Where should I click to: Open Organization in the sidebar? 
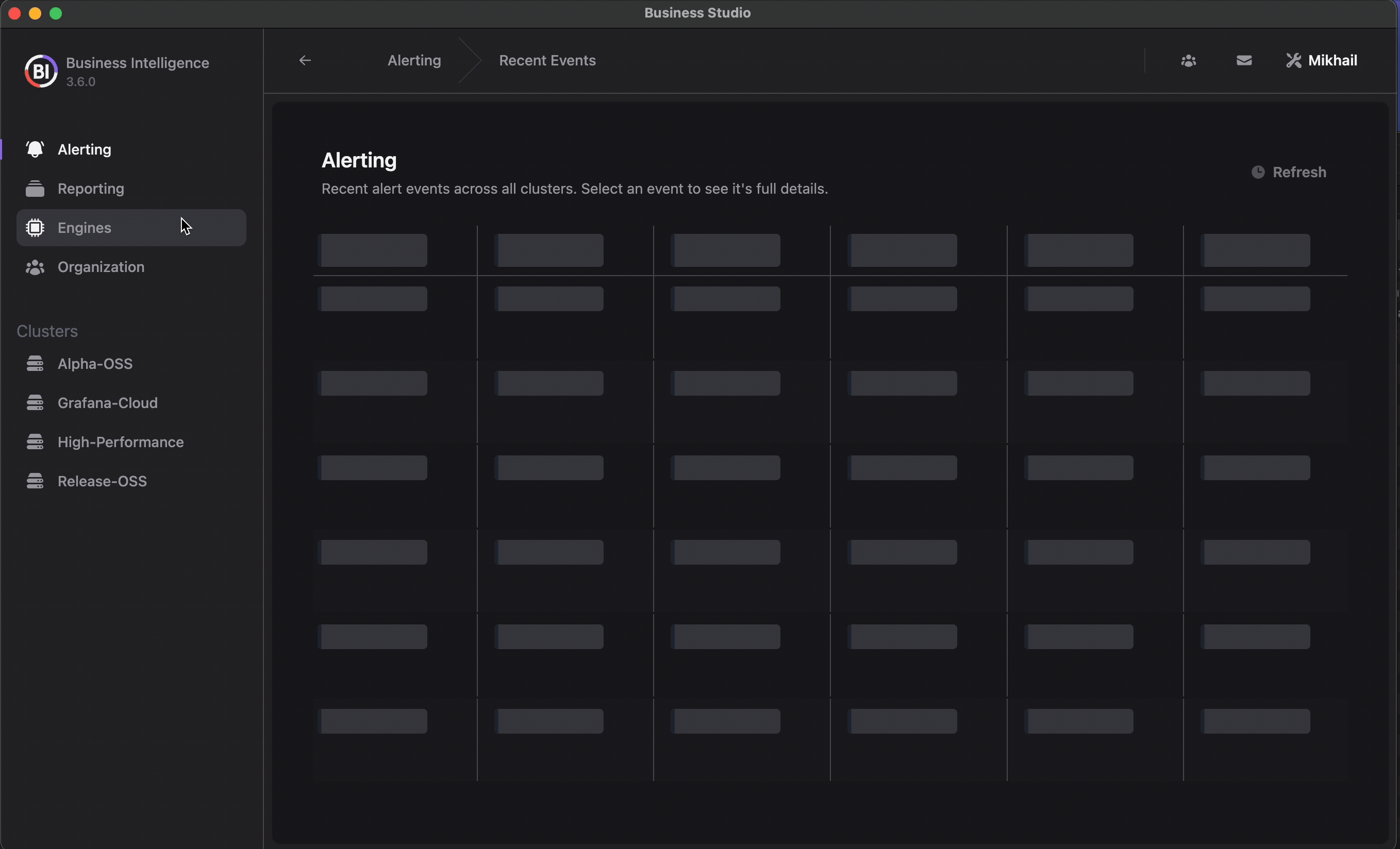click(131, 267)
